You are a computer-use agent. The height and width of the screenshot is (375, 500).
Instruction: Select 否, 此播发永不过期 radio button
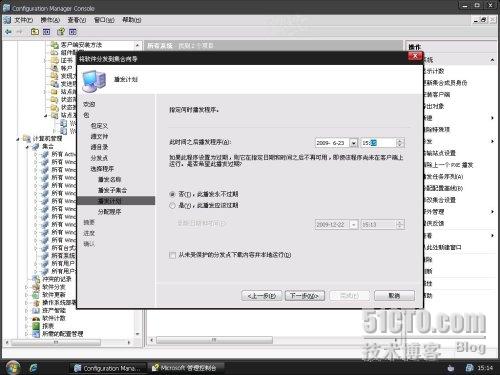(172, 194)
